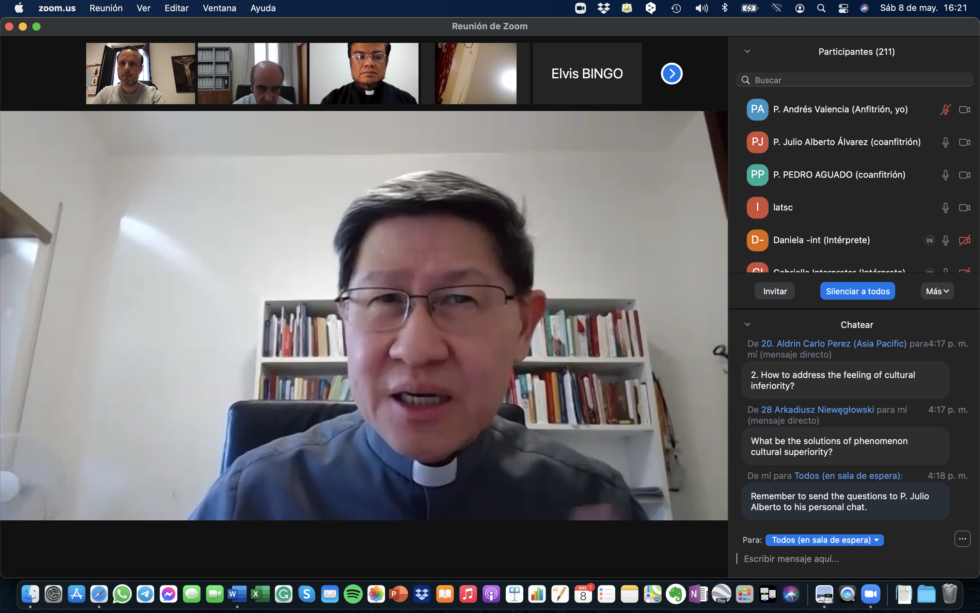Image resolution: width=980 pixels, height=613 pixels.
Task: Show next video thumbnails with arrow
Action: click(x=672, y=73)
